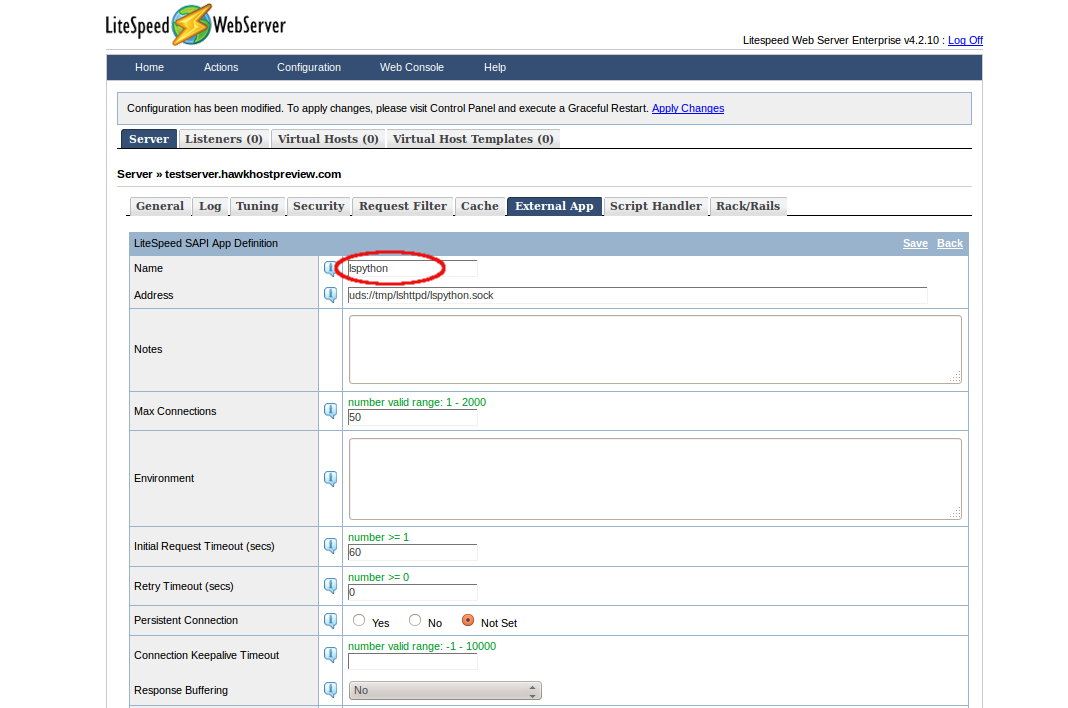Screen dimensions: 1068x708
Task: Open the Response Buffering dropdown
Action: tap(445, 690)
